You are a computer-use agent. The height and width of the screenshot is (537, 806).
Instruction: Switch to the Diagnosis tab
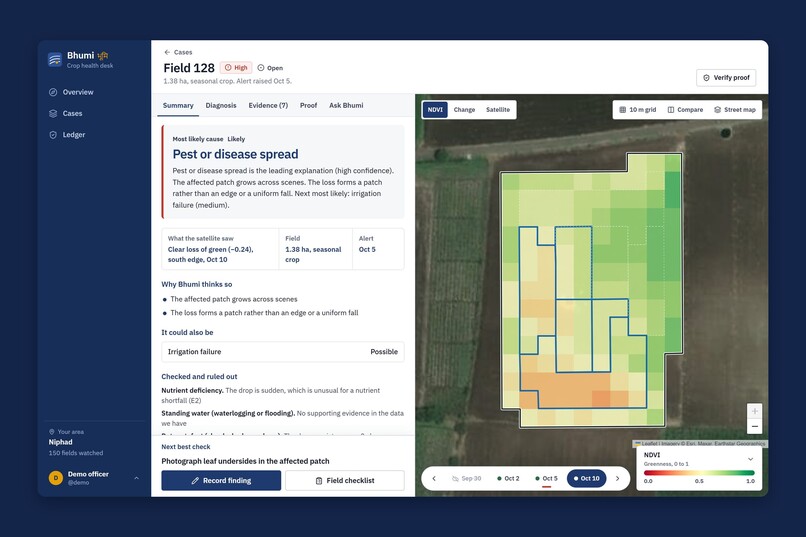221,105
